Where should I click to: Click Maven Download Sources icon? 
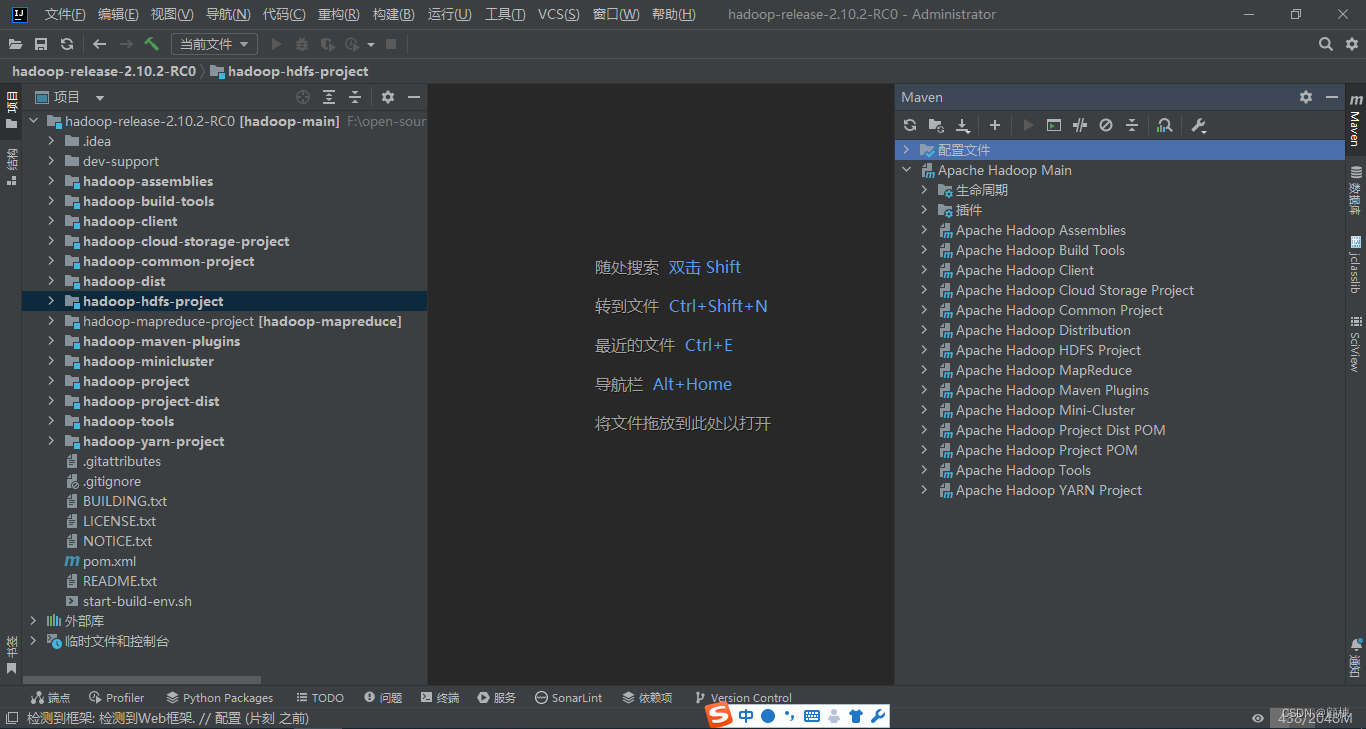(x=962, y=125)
